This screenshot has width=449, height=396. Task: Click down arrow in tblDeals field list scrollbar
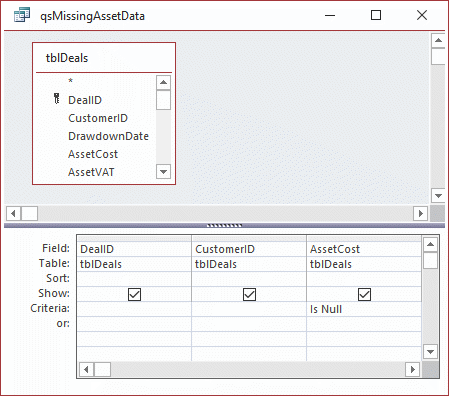coord(163,172)
